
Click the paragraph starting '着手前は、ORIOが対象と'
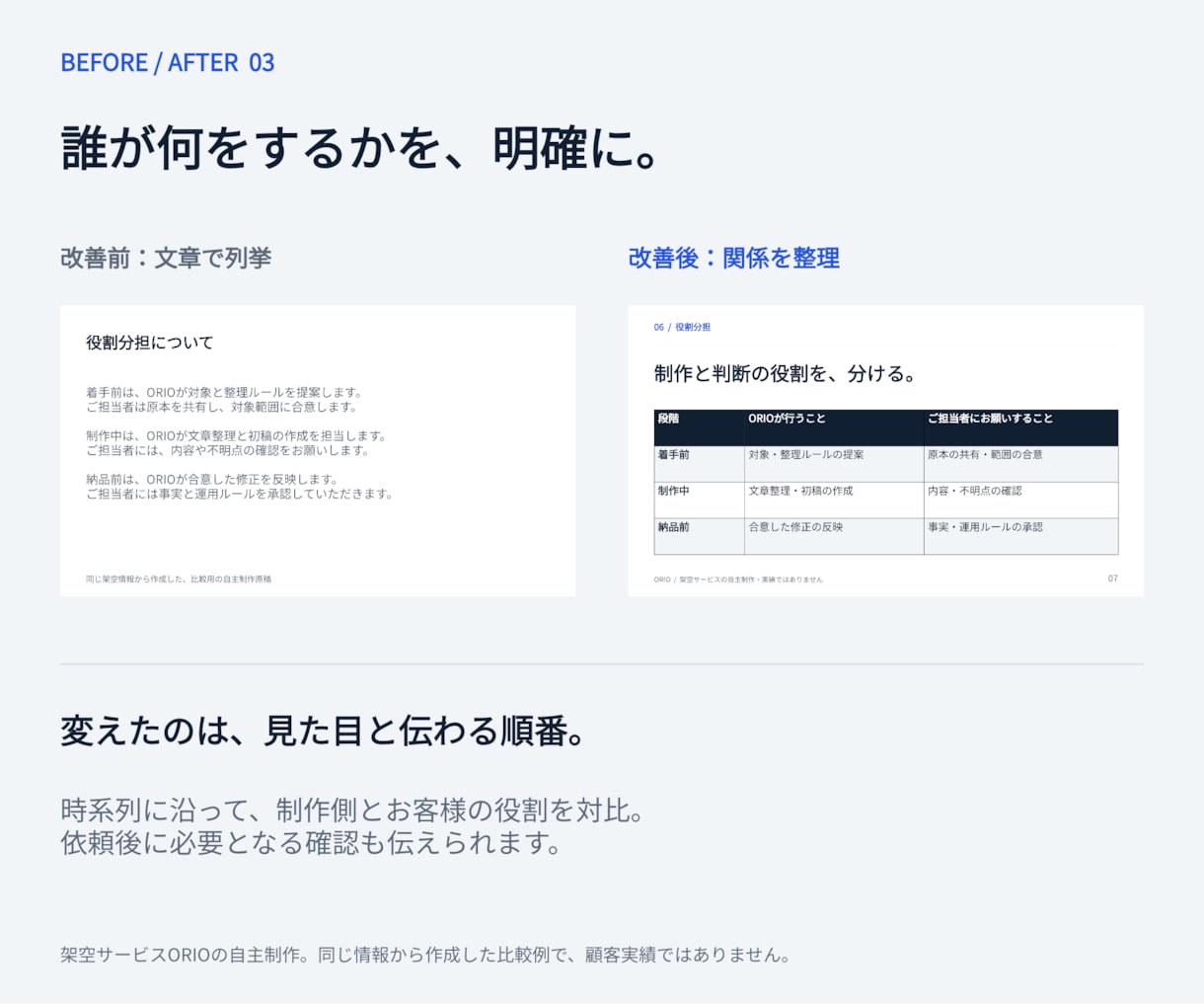click(224, 399)
